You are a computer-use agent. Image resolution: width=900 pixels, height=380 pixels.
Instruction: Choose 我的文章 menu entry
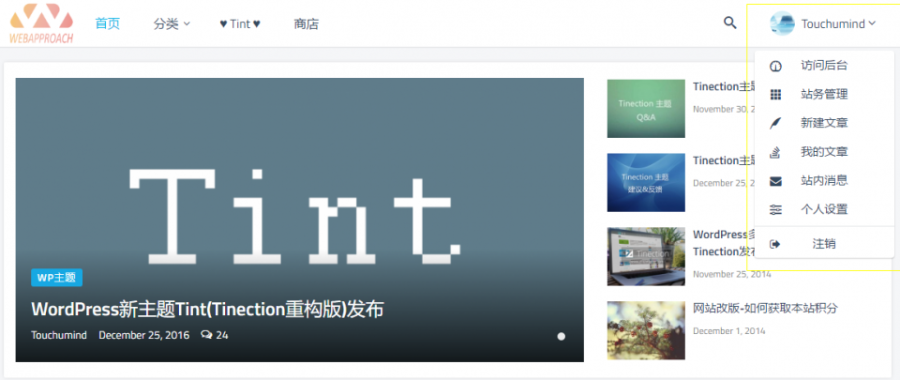[x=824, y=152]
